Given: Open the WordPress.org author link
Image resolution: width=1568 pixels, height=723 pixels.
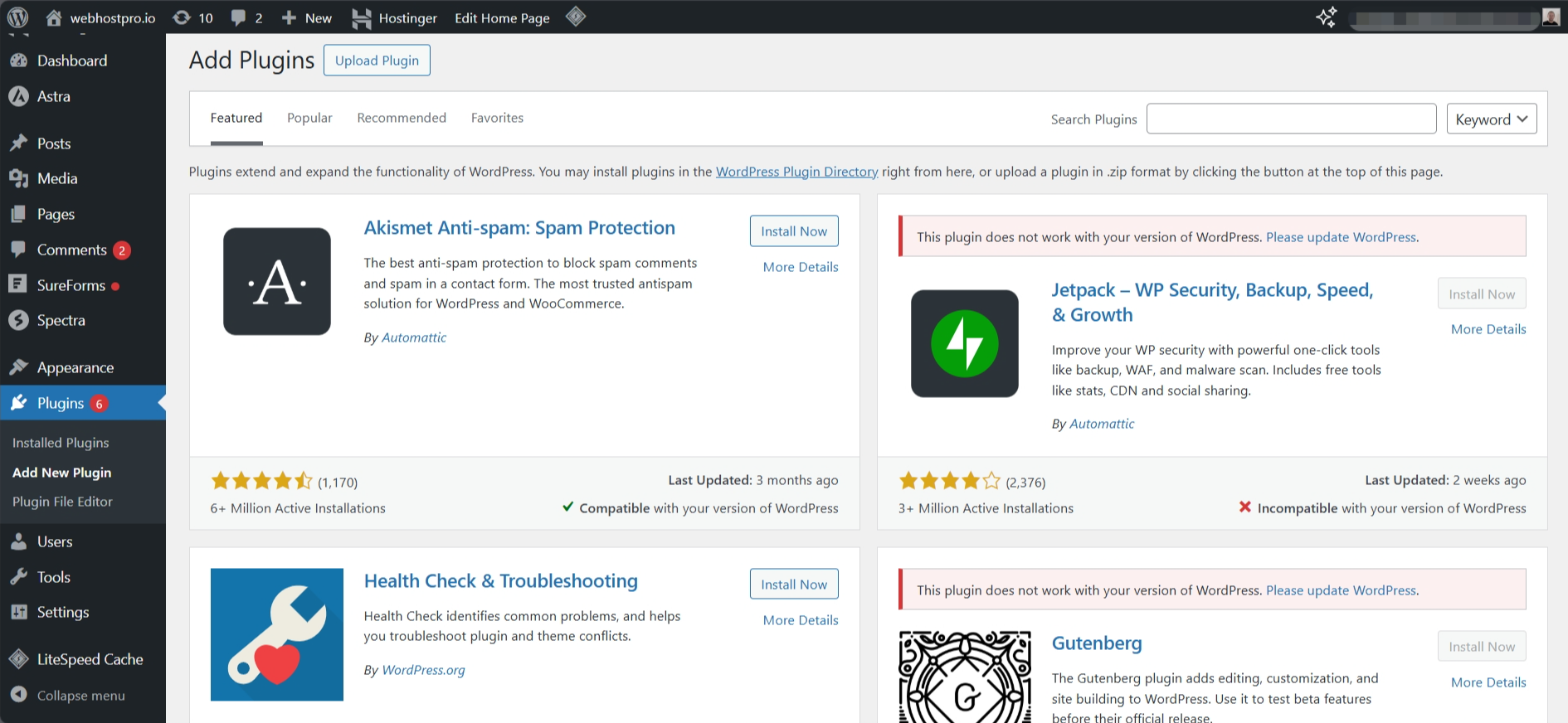Looking at the screenshot, I should (423, 670).
